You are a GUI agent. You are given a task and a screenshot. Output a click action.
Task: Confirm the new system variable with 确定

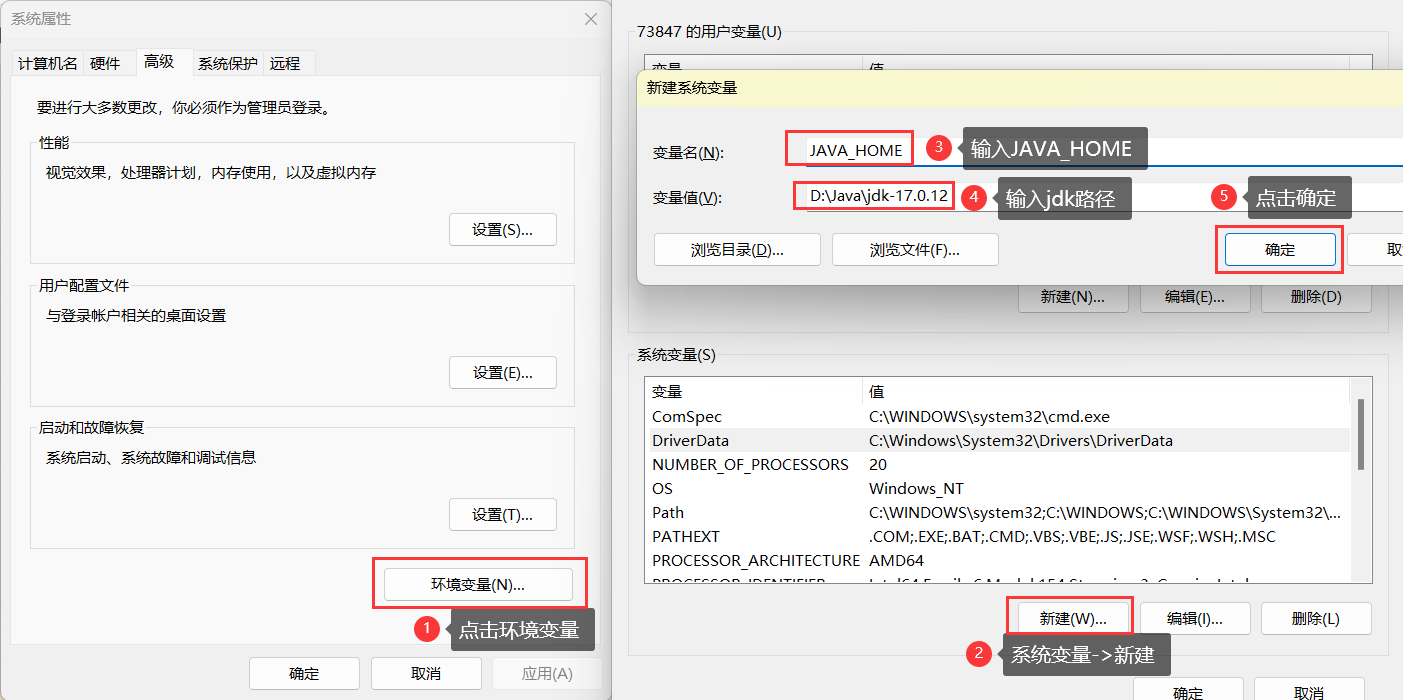pyautogui.click(x=1279, y=250)
